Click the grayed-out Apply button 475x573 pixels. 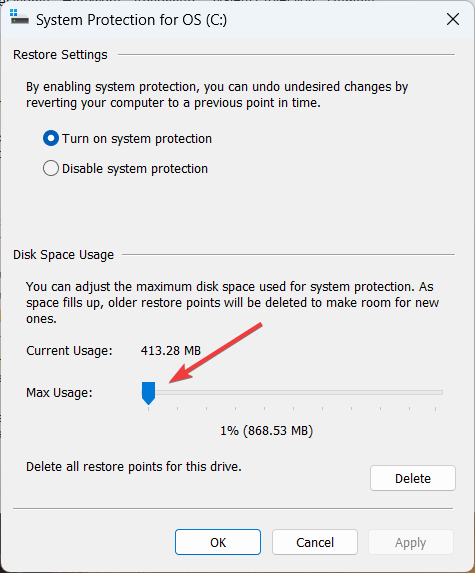point(411,542)
